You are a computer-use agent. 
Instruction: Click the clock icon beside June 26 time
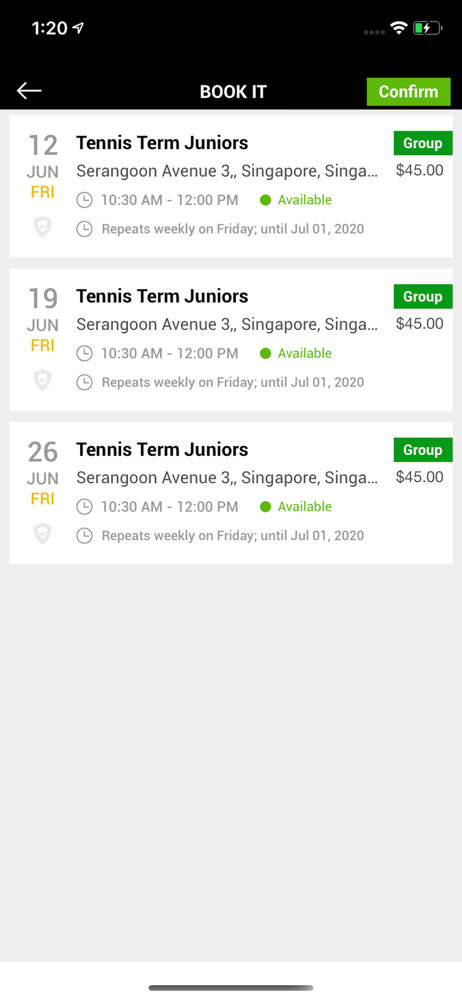pyautogui.click(x=84, y=506)
